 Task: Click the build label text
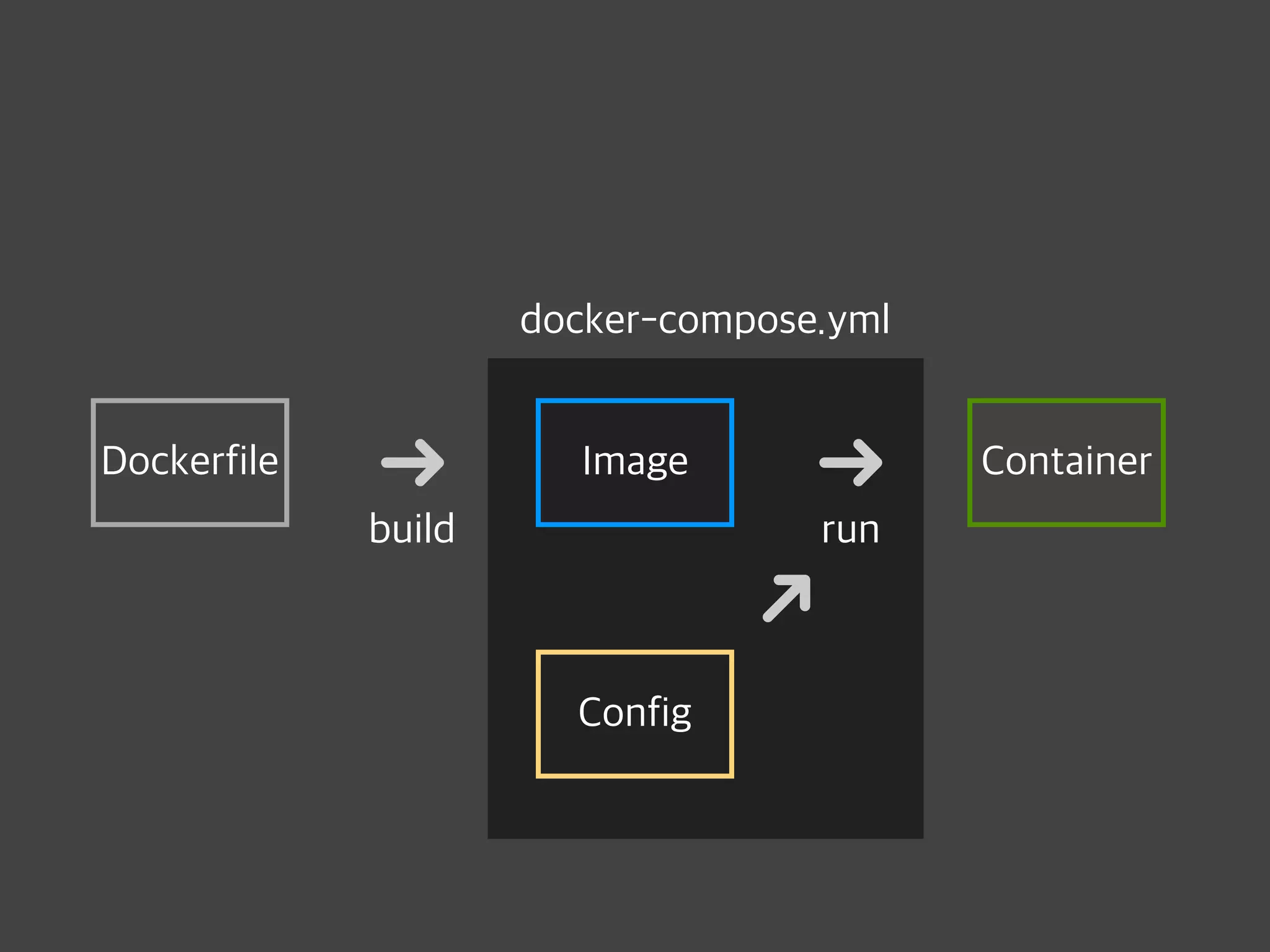click(x=412, y=529)
